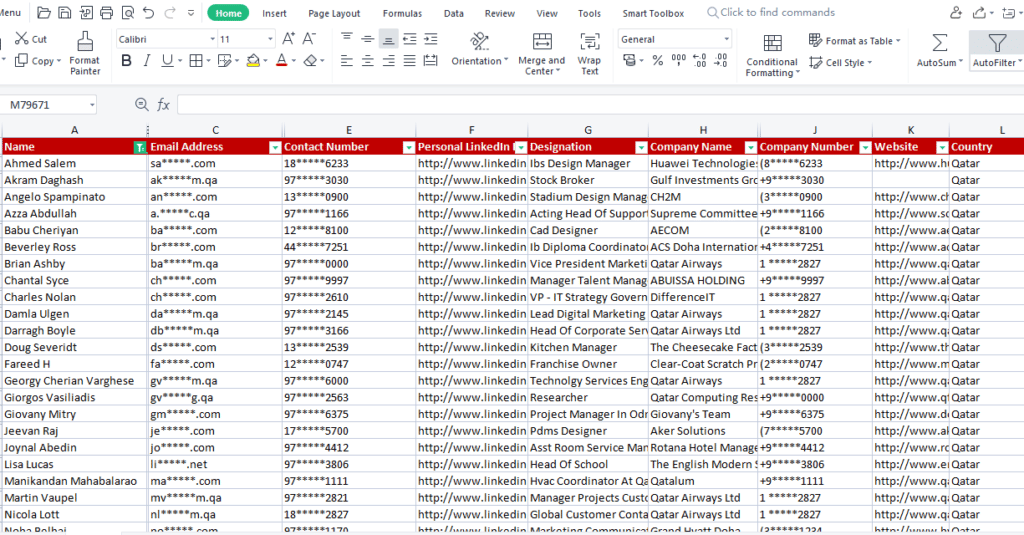Open the Formulas tab

[x=402, y=13]
